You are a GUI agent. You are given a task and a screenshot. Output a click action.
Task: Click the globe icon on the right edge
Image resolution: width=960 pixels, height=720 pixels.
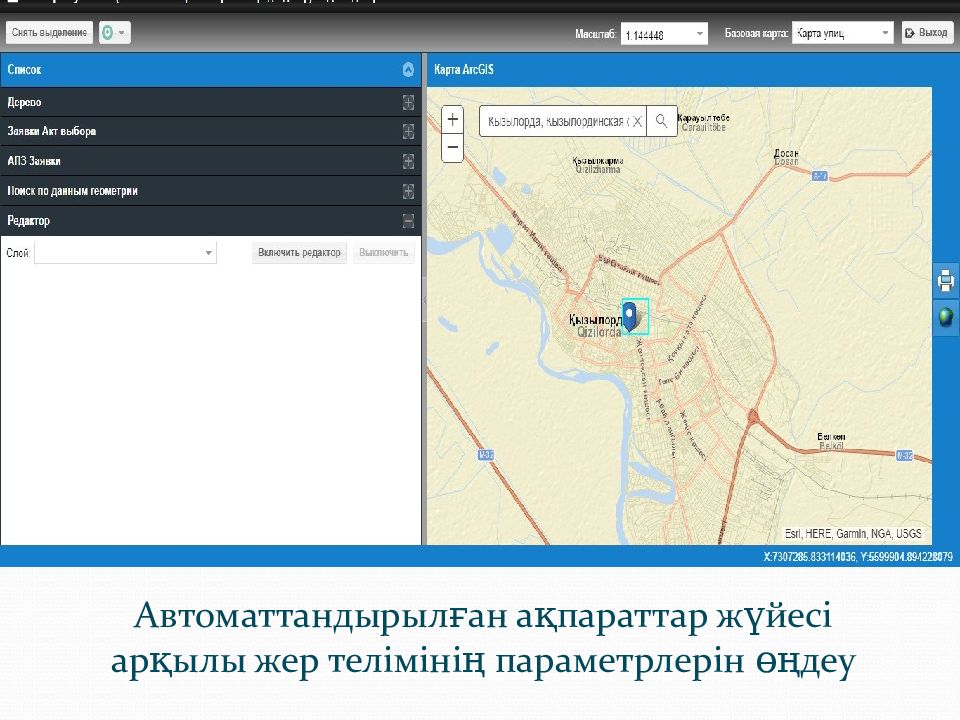pos(945,317)
